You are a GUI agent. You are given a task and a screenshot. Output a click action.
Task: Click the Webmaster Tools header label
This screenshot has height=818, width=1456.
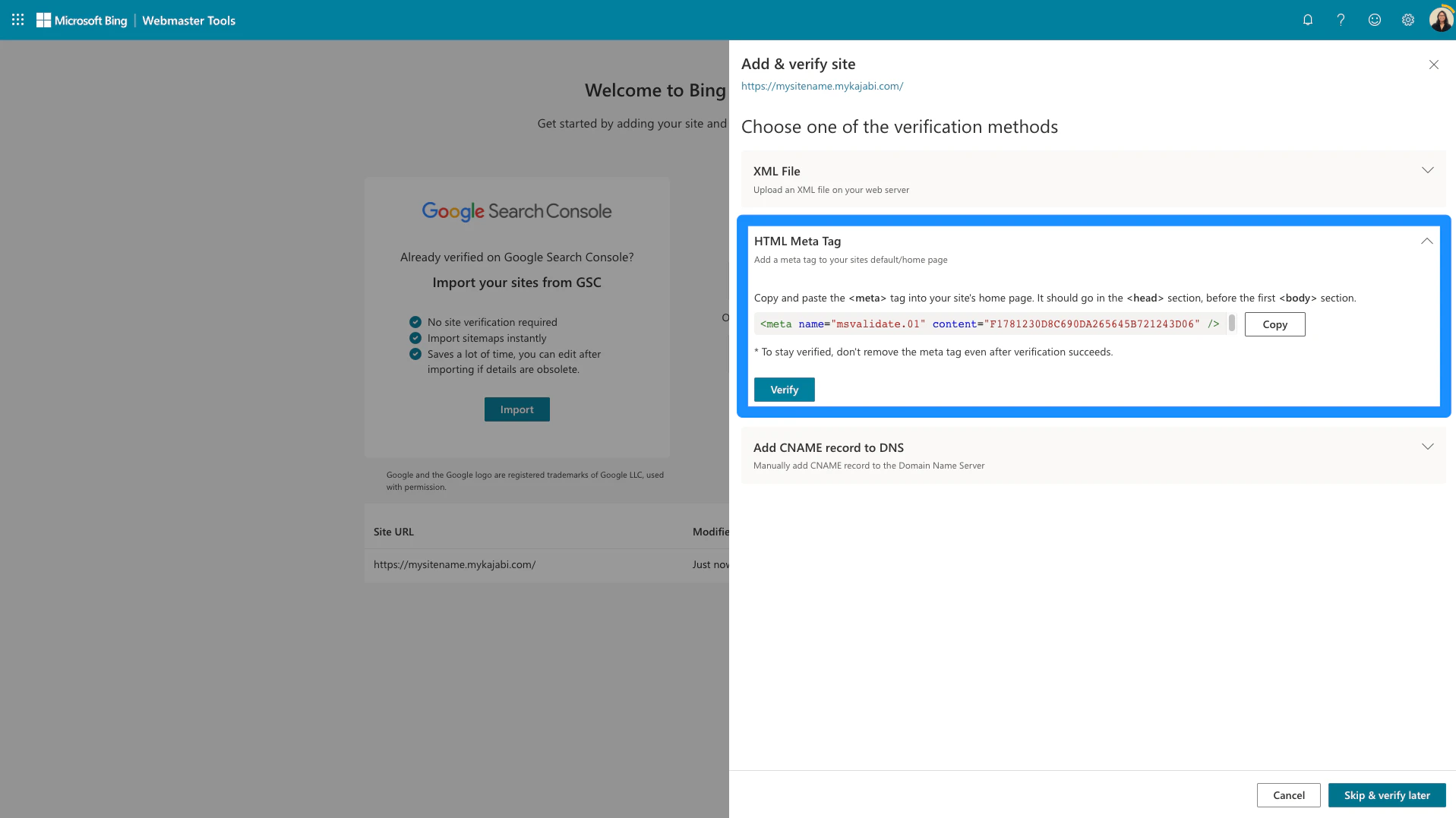coord(188,21)
